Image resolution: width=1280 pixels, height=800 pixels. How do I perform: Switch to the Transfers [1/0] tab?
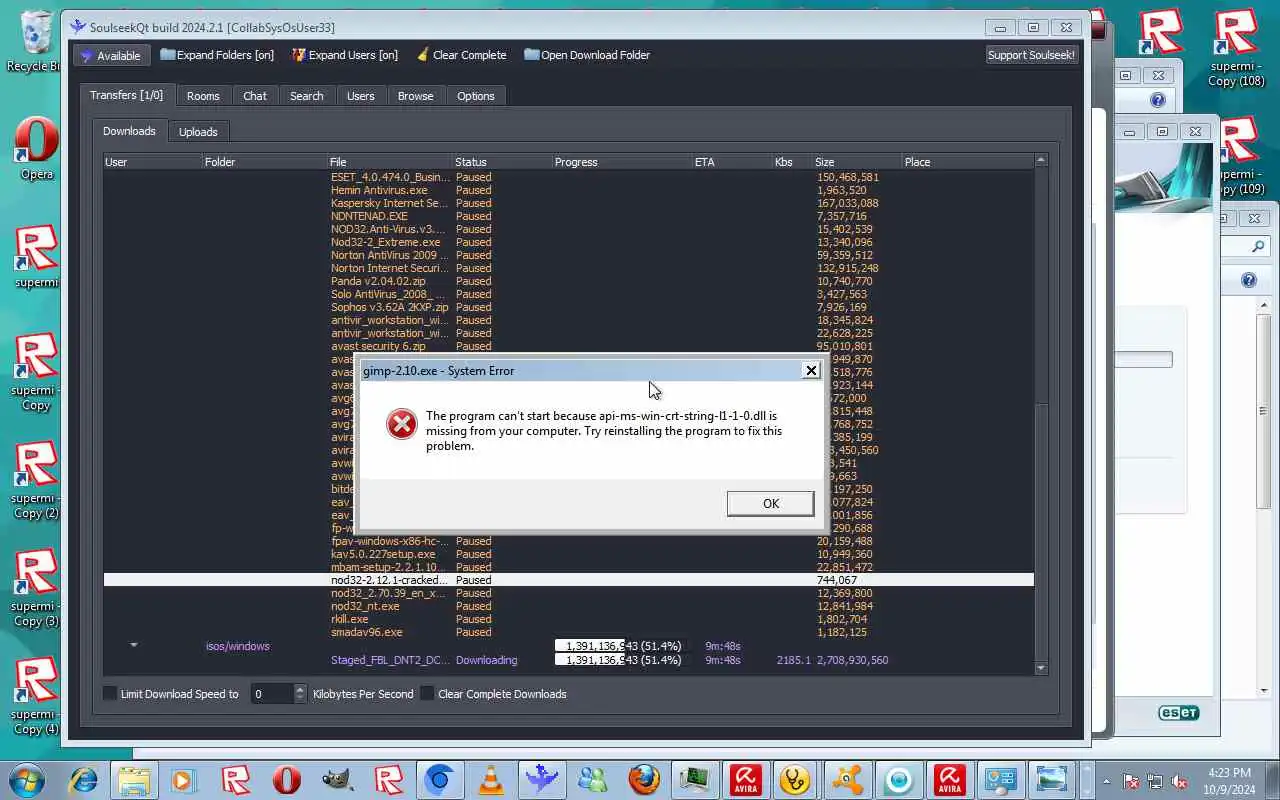tap(126, 95)
